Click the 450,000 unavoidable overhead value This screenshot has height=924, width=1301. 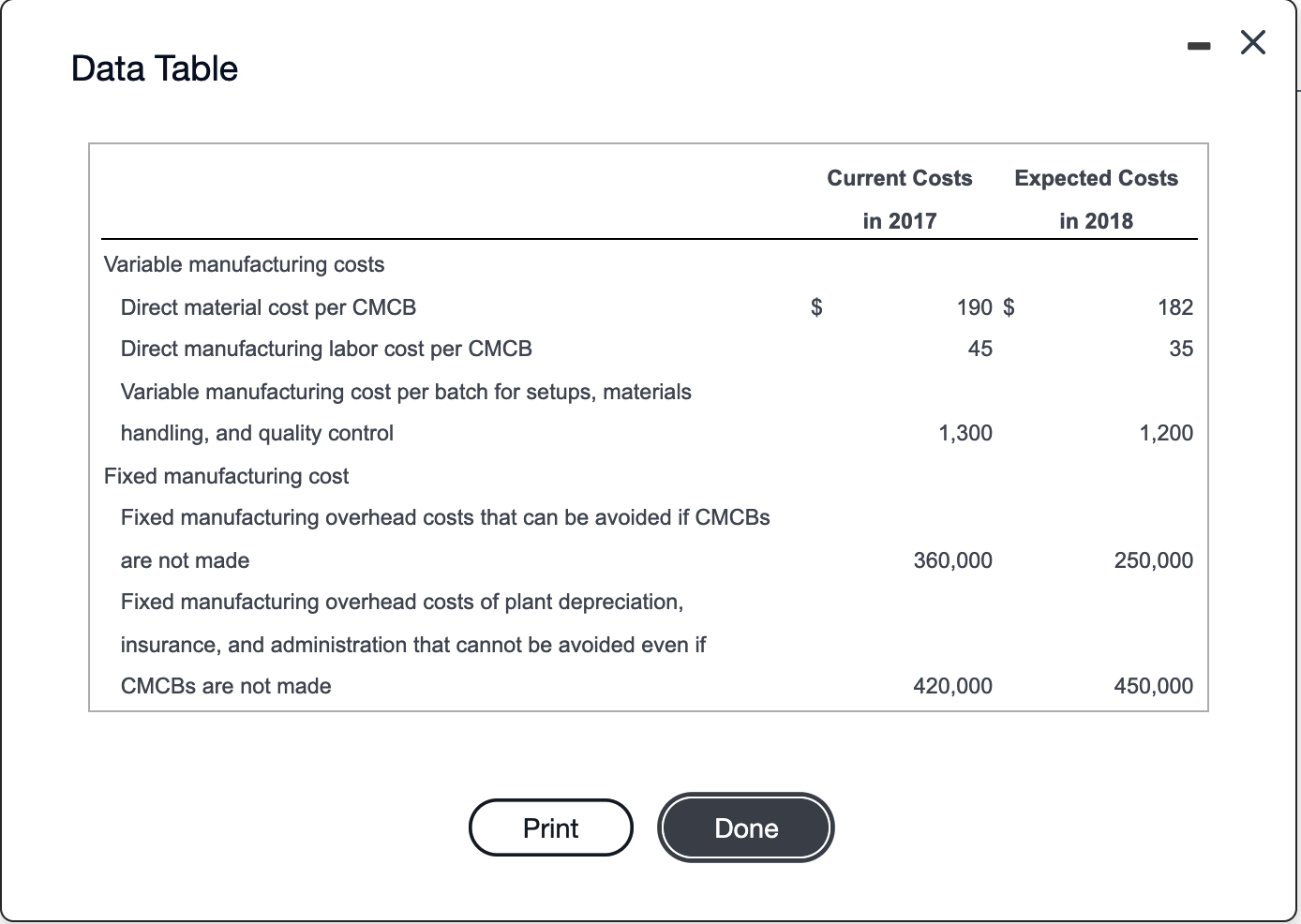point(1153,686)
